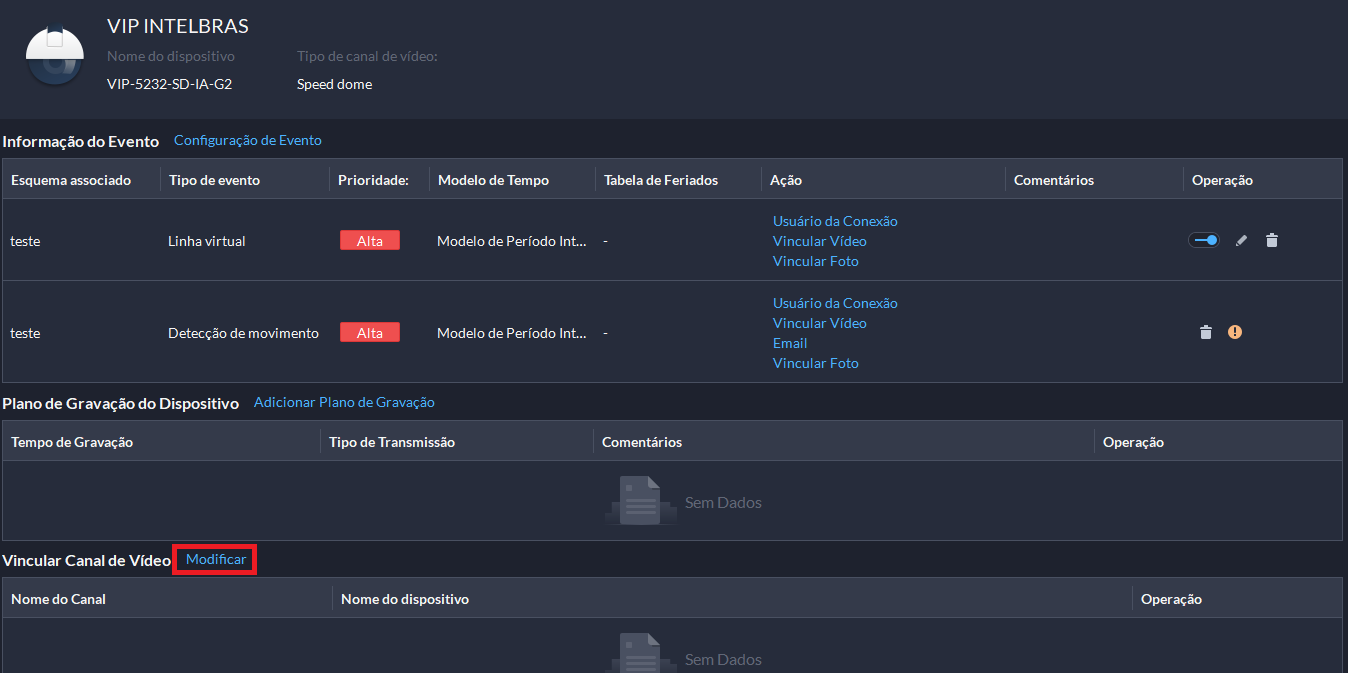1348x673 pixels.
Task: Open Email action in Detecção de movimento row
Action: (790, 343)
